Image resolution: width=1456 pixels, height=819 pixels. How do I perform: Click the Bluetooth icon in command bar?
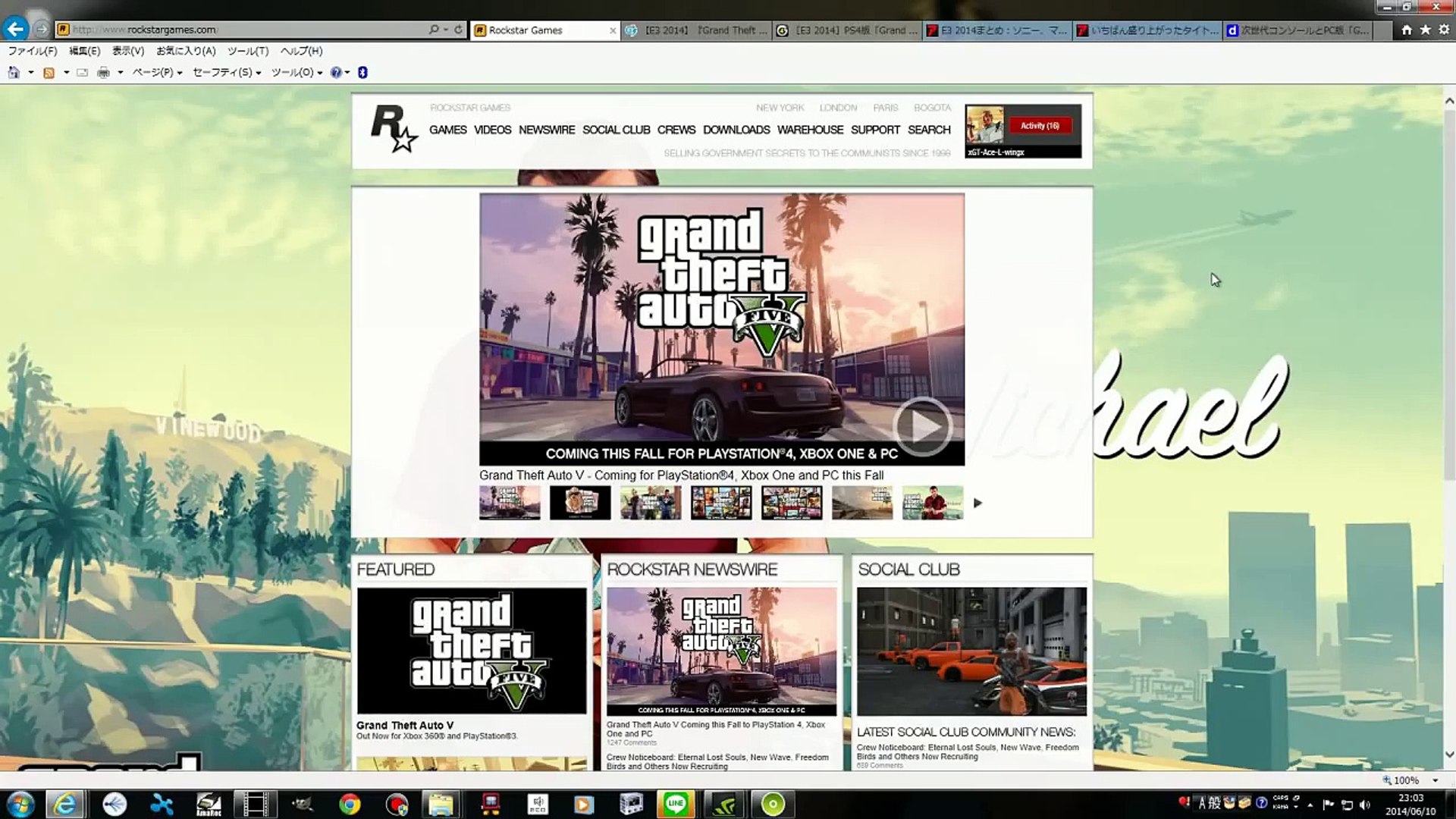point(362,73)
